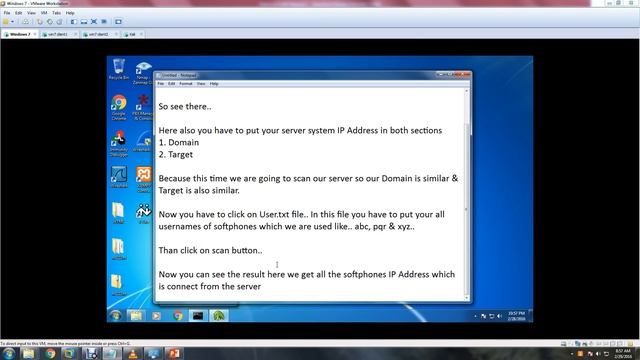Open Notepad Format menu
The height and width of the screenshot is (360, 640).
point(186,84)
